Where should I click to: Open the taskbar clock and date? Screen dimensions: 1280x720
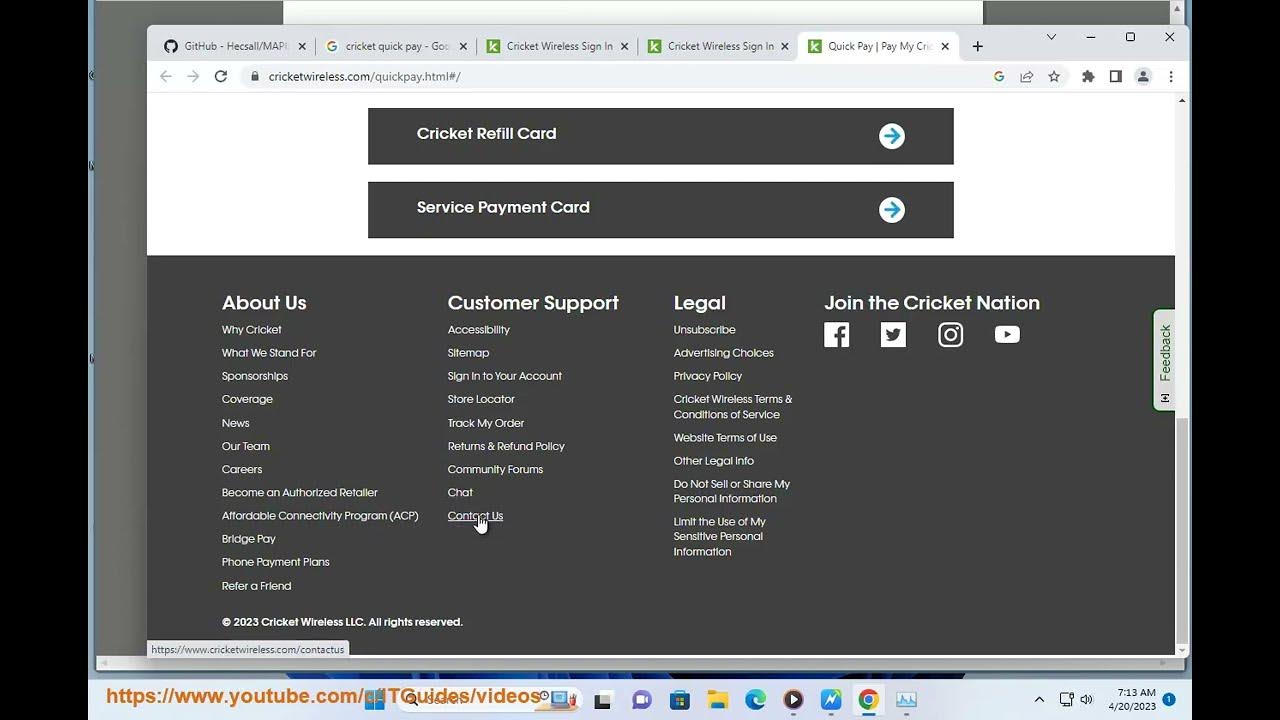[x=1132, y=699]
